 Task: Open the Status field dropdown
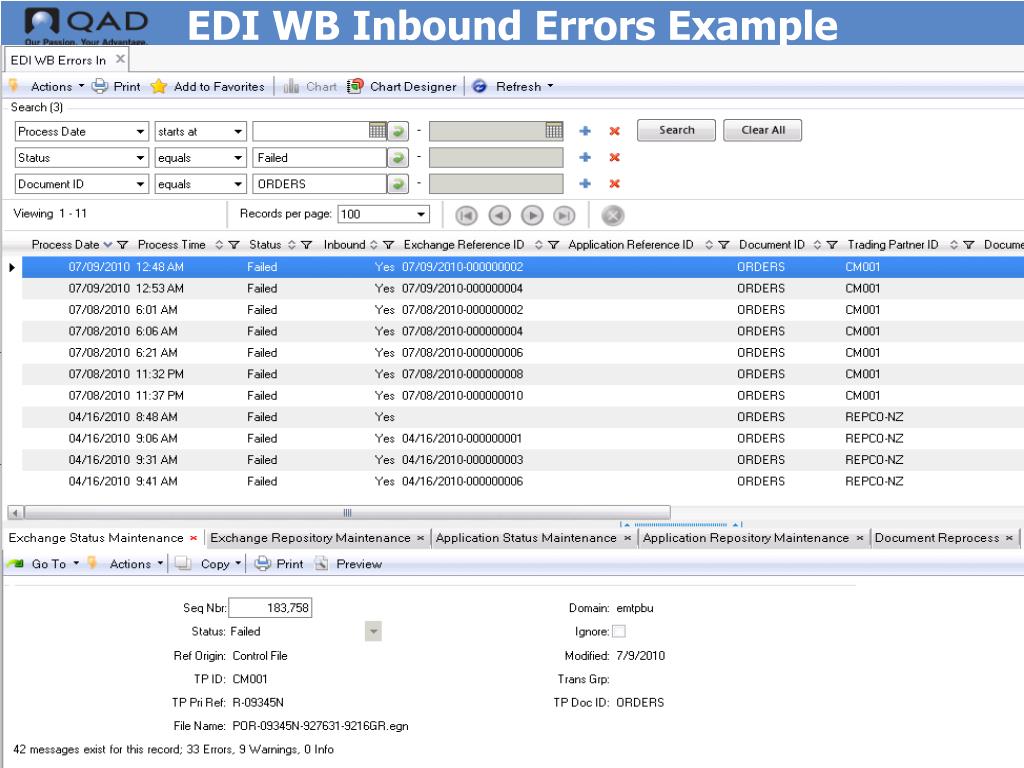point(140,158)
